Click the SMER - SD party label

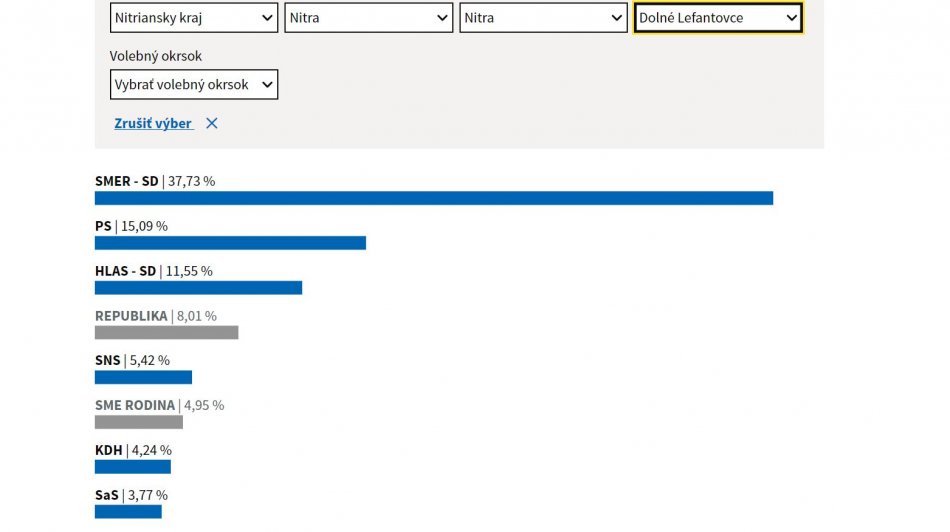click(x=126, y=181)
